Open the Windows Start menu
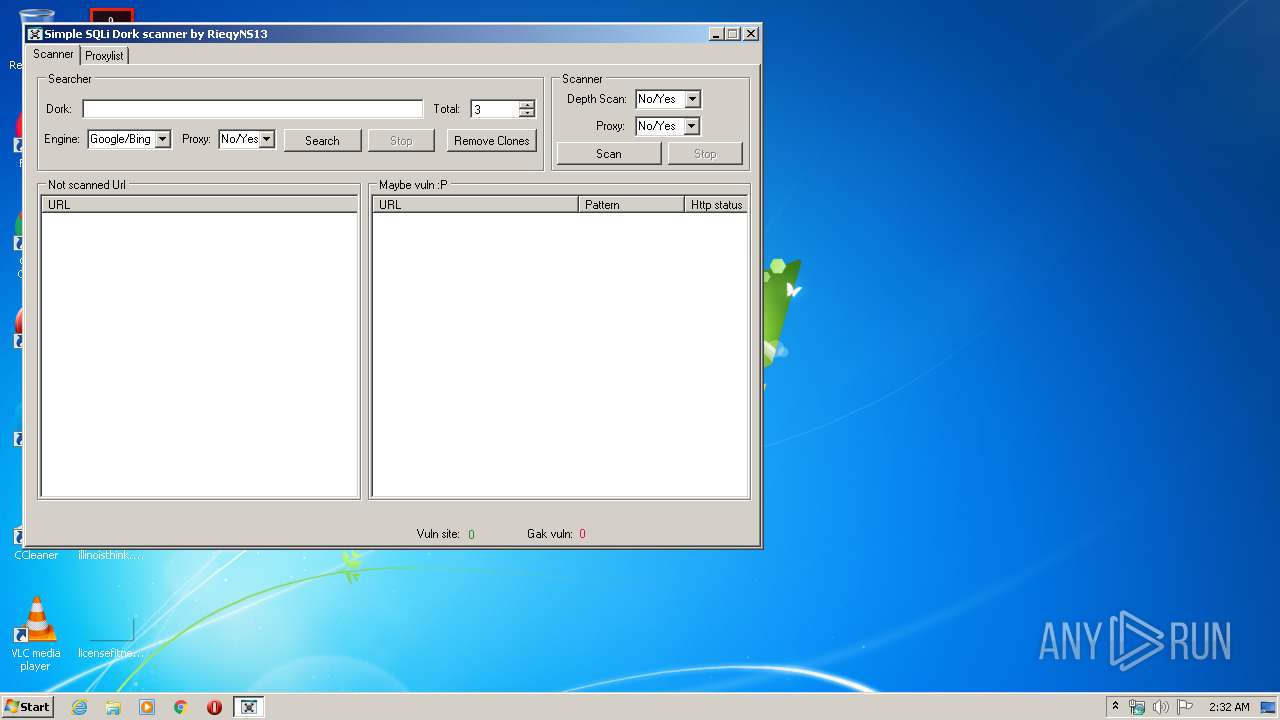1280x720 pixels. coord(27,707)
